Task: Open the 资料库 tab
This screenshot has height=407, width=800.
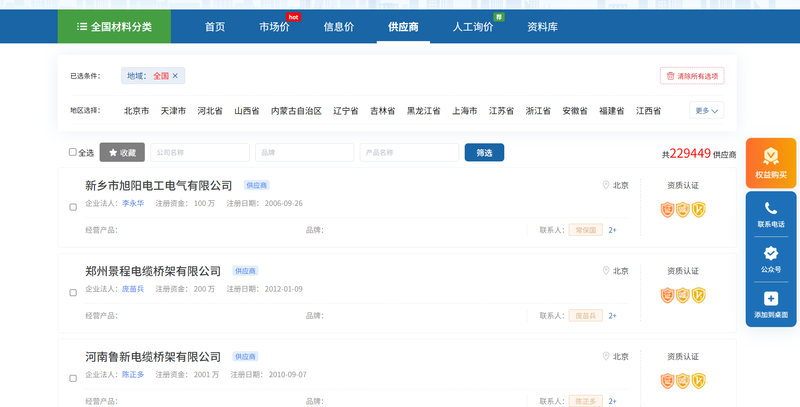Action: [542, 27]
